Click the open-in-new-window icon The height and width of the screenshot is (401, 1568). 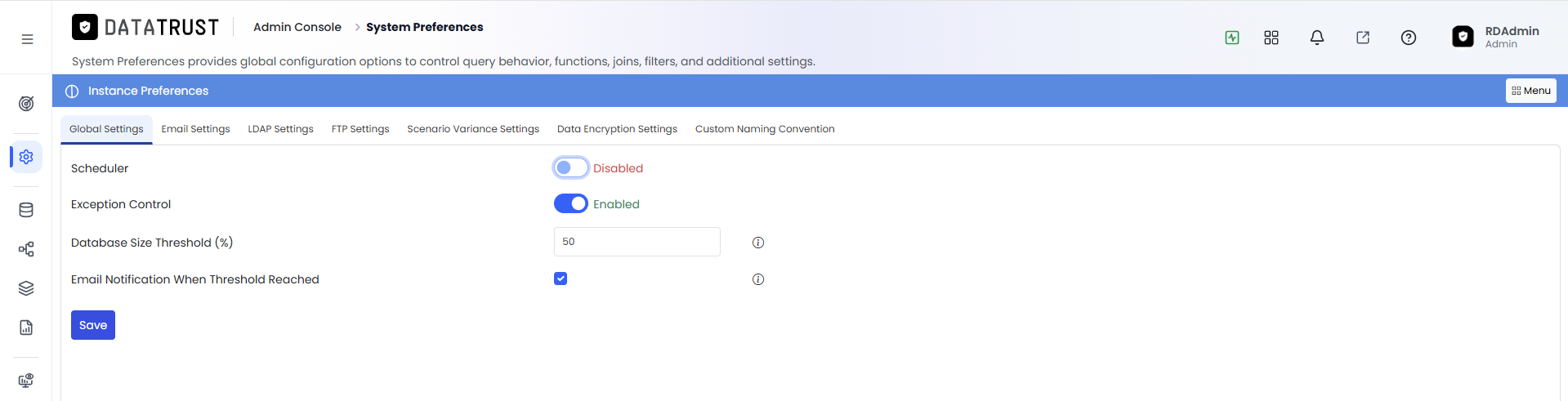click(x=1363, y=38)
